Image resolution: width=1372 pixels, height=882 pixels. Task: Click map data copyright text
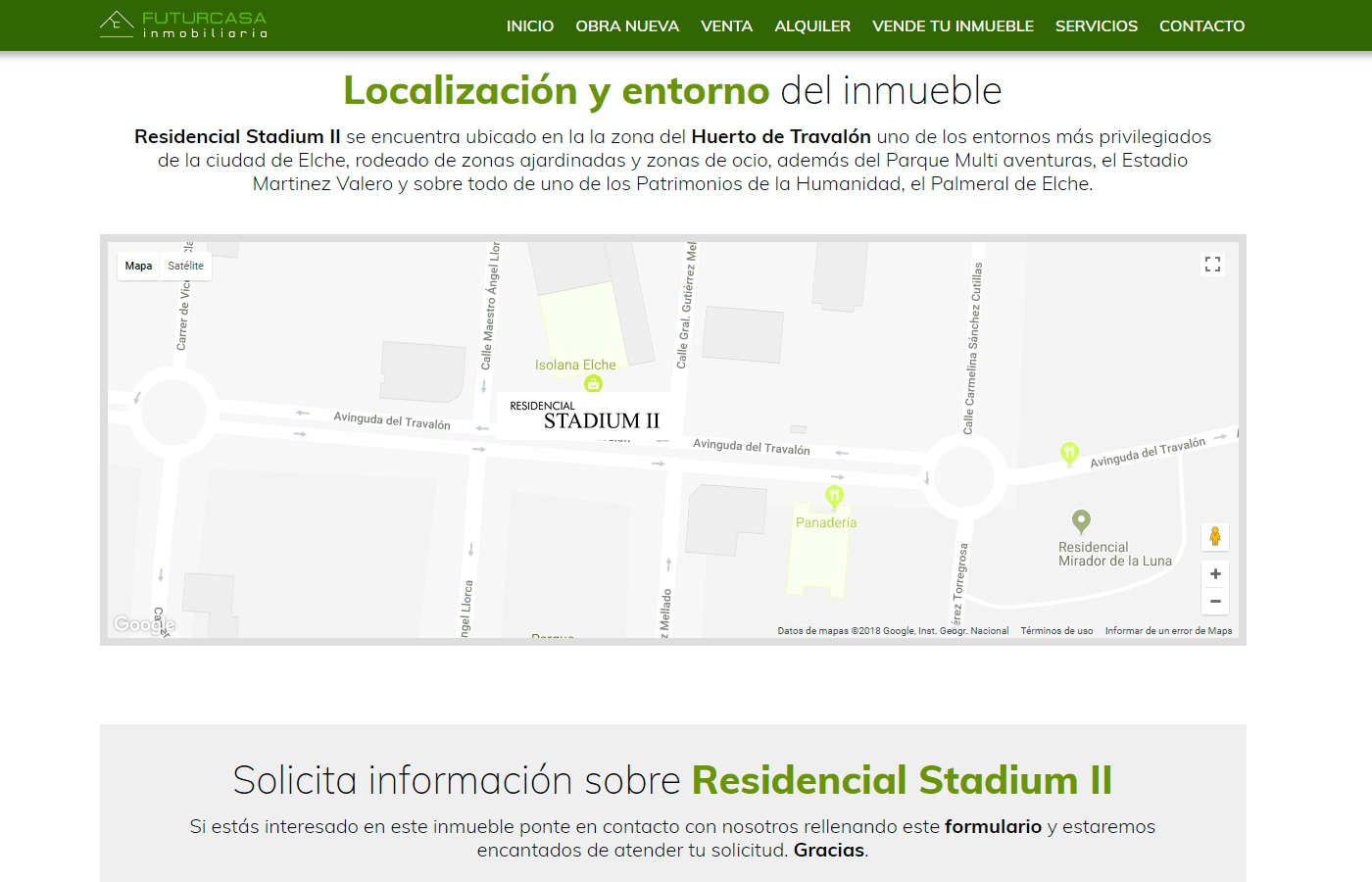[893, 631]
